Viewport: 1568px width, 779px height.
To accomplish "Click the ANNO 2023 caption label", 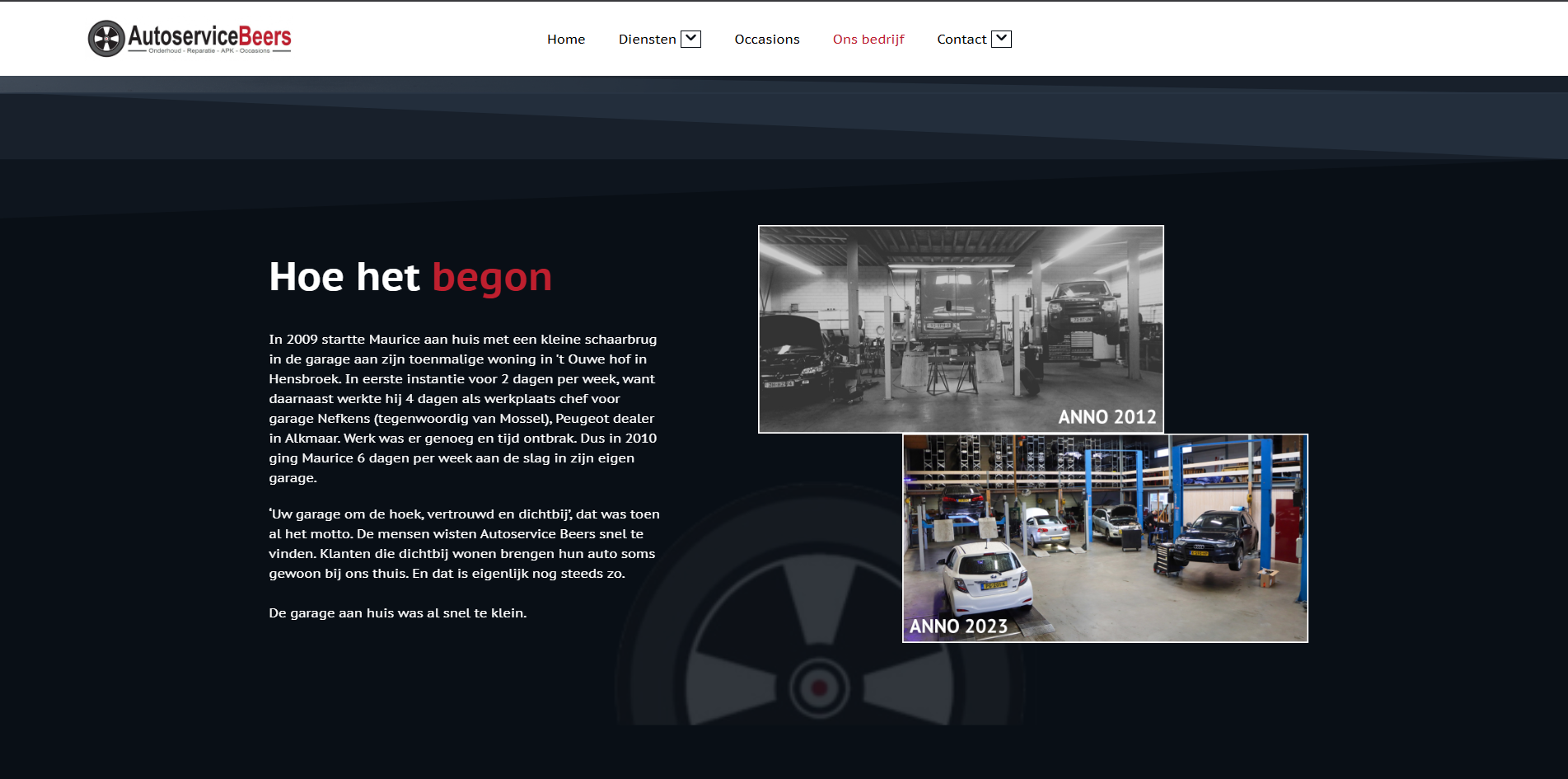I will point(957,626).
